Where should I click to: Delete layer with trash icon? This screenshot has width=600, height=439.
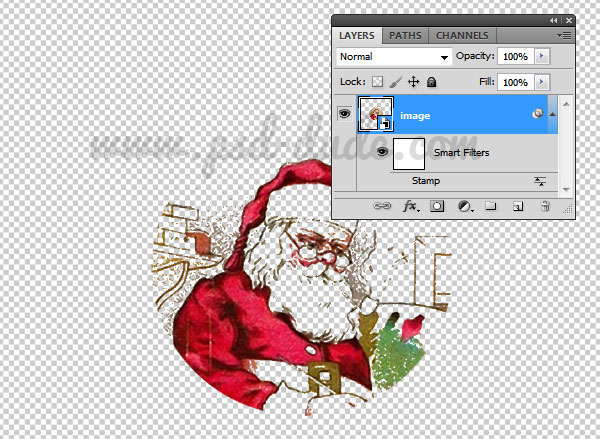pyautogui.click(x=545, y=206)
